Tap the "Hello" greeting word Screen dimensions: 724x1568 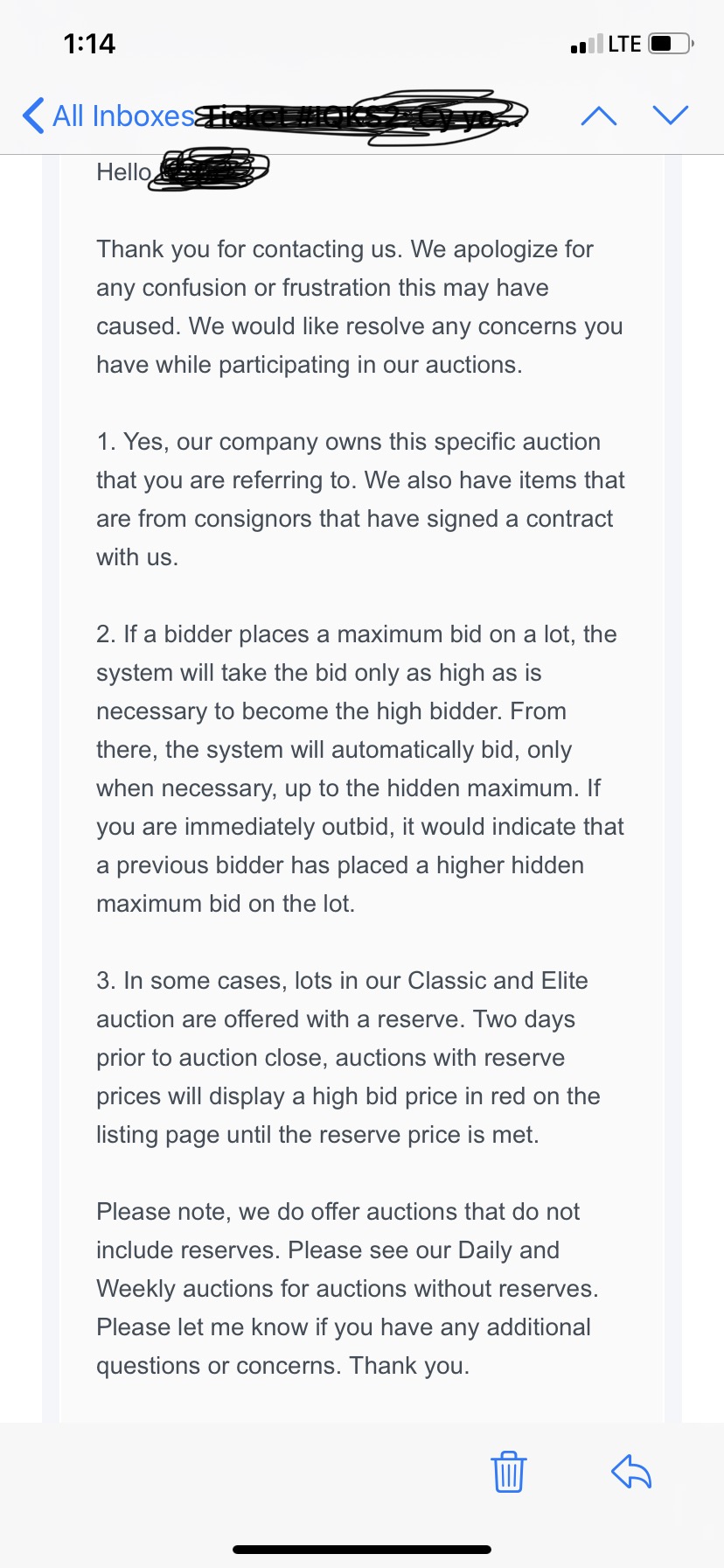pyautogui.click(x=123, y=172)
